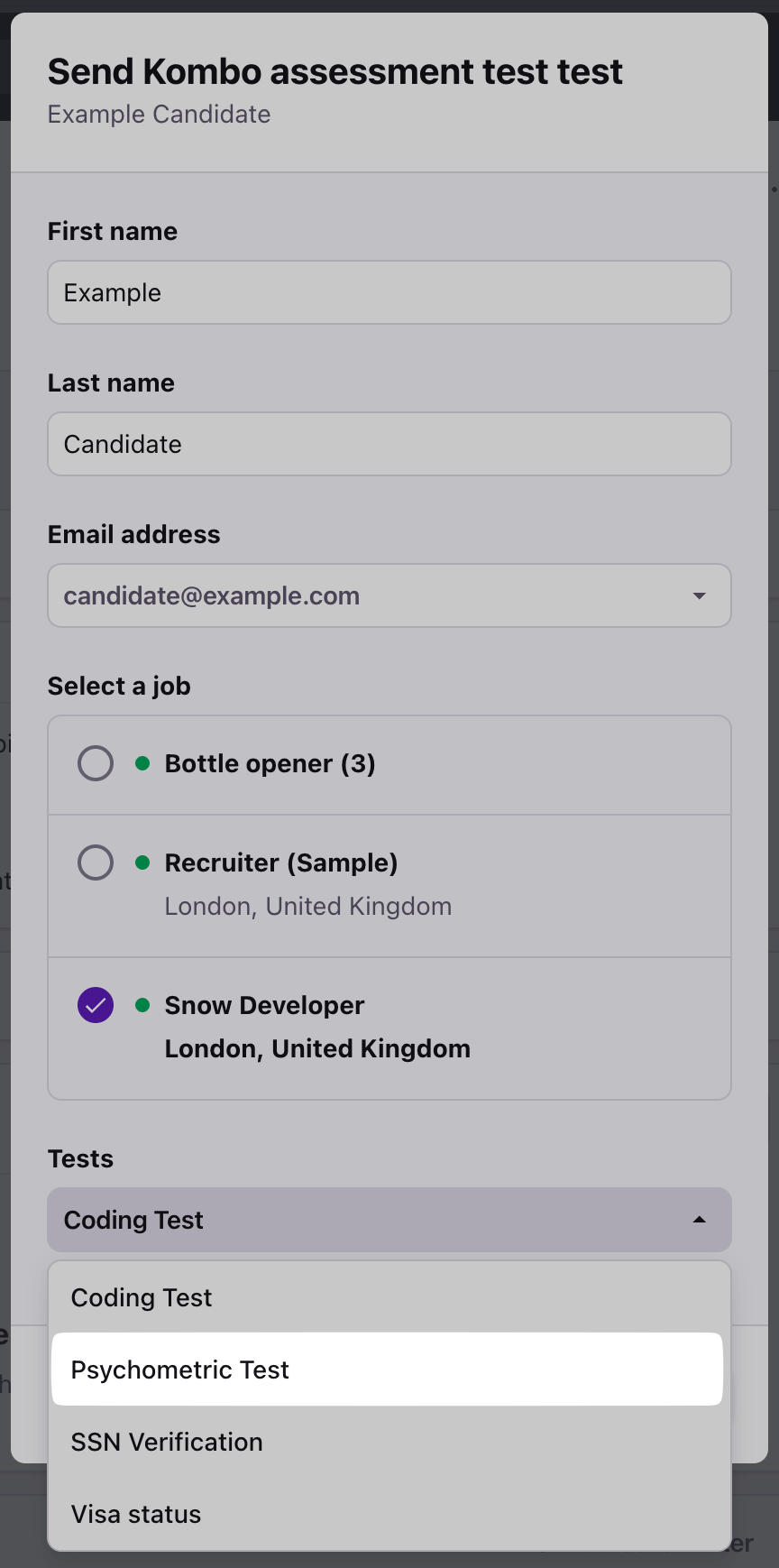Click the First name input field
Screen dimensions: 779x1568
(389, 292)
